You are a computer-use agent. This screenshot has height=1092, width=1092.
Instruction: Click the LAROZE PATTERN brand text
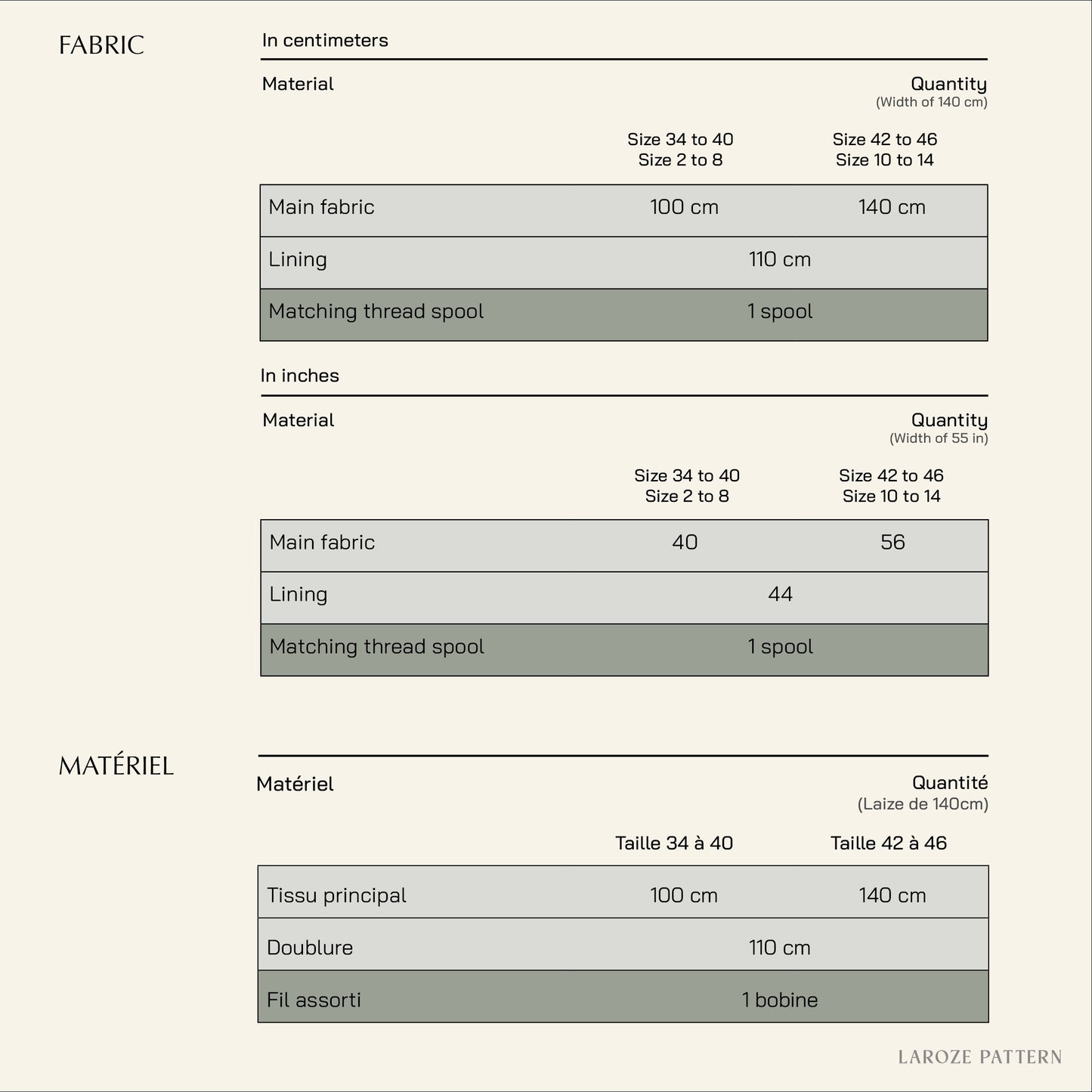point(979,1056)
